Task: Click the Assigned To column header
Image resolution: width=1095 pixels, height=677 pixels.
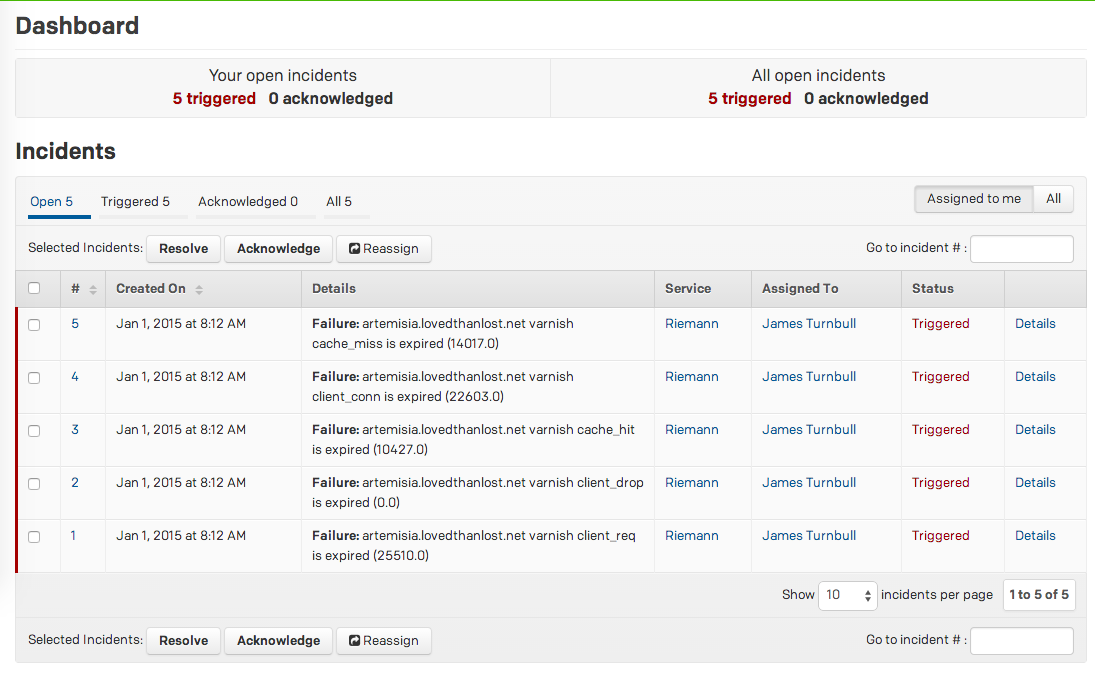Action: pos(800,289)
